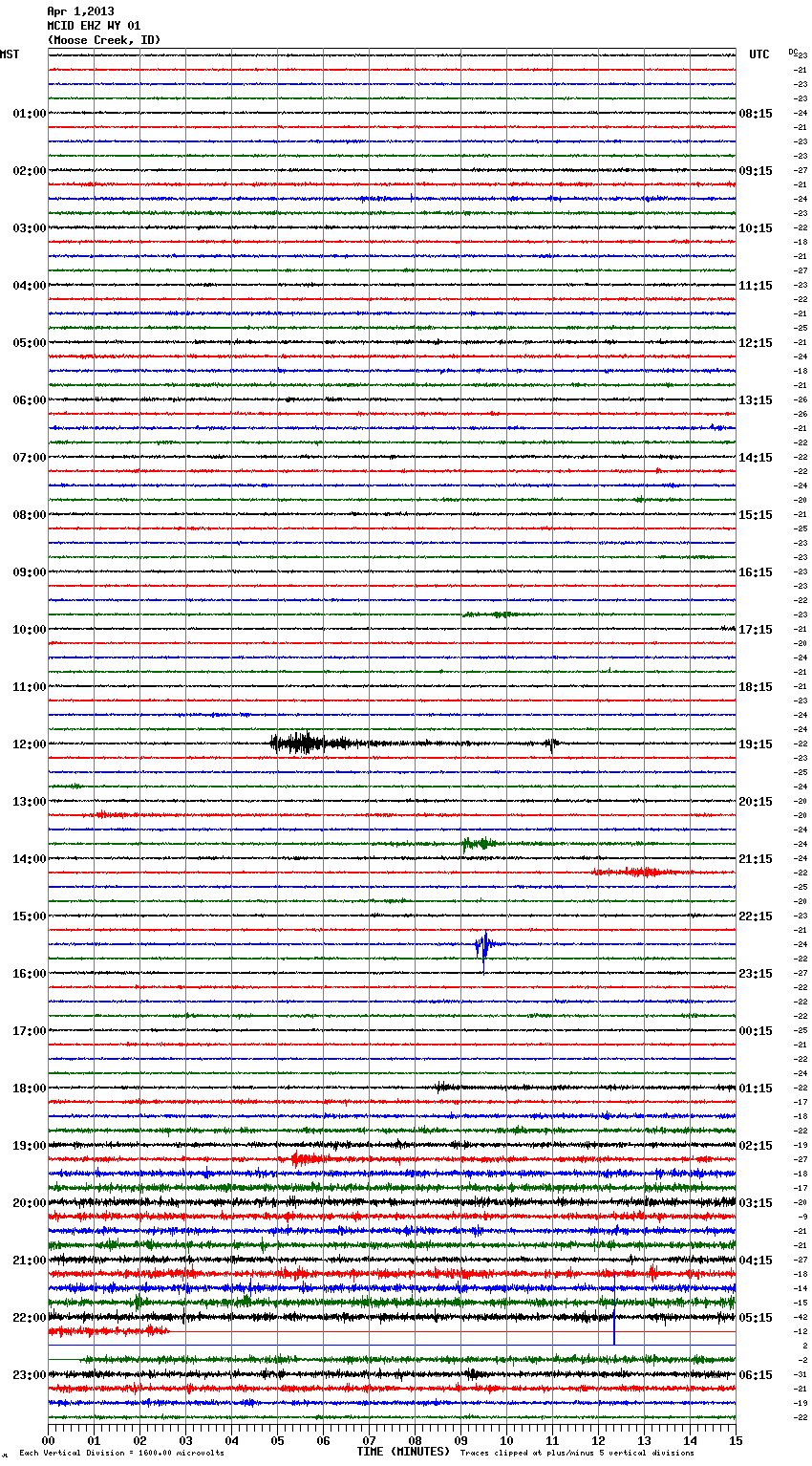
Task: Click the '17:15' UTC time label
Action: click(756, 630)
